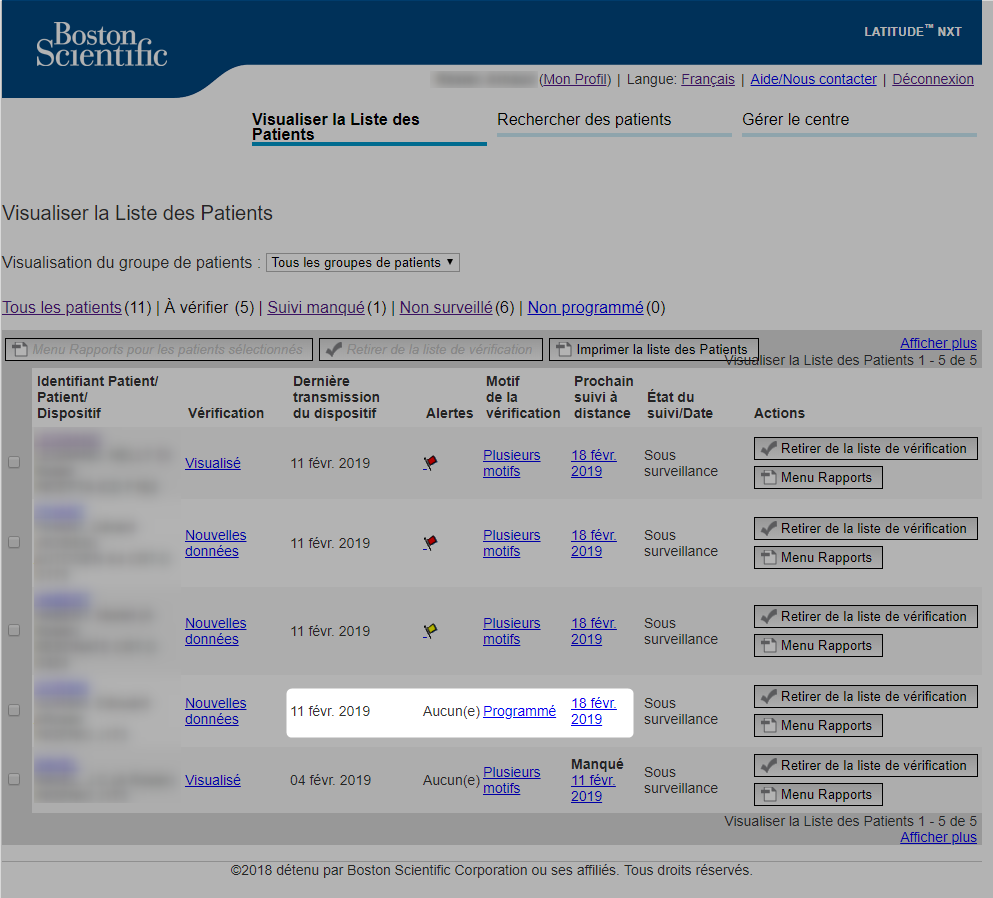The width and height of the screenshot is (993, 898).
Task: Click the report icon on third row's Menu Rapports
Action: point(768,645)
